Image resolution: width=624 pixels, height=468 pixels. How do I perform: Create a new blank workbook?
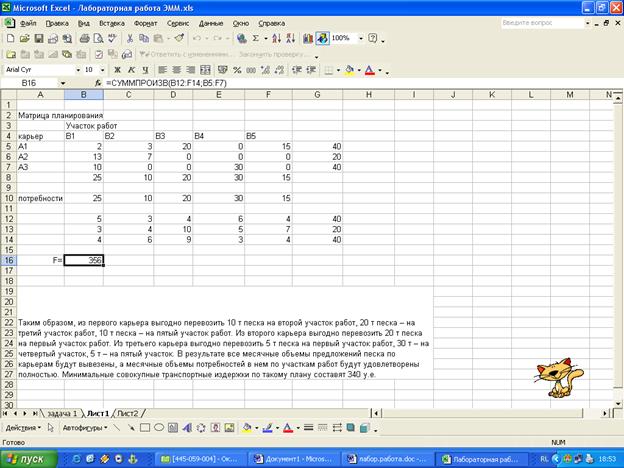(11, 38)
